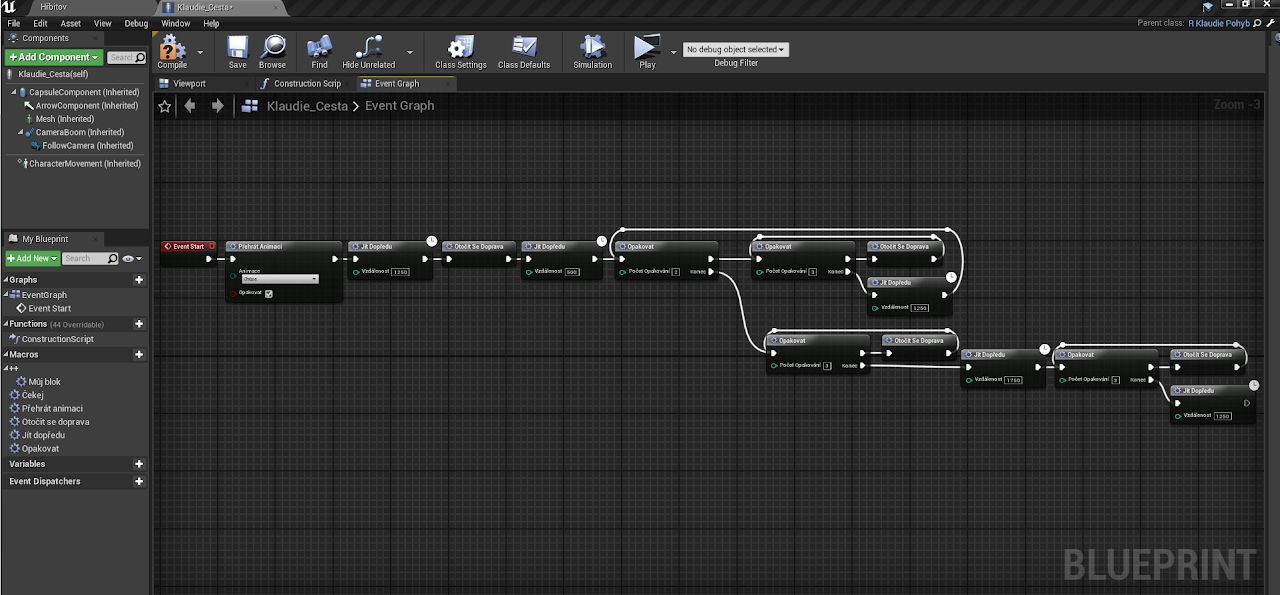Screen dimensions: 1280x595
Task: Save the blueprint with the Save icon
Action: click(237, 48)
